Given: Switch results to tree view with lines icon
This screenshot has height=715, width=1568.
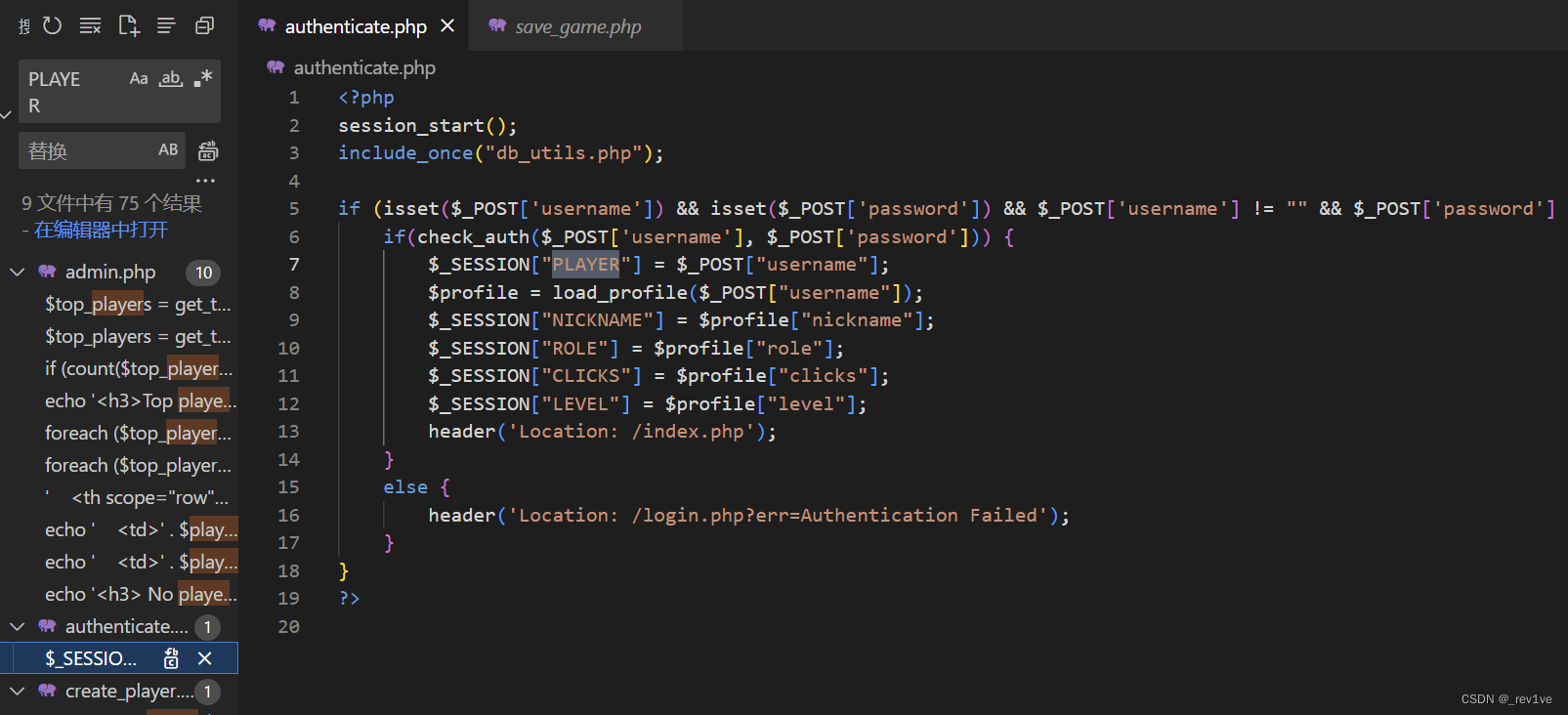Looking at the screenshot, I should click(166, 25).
